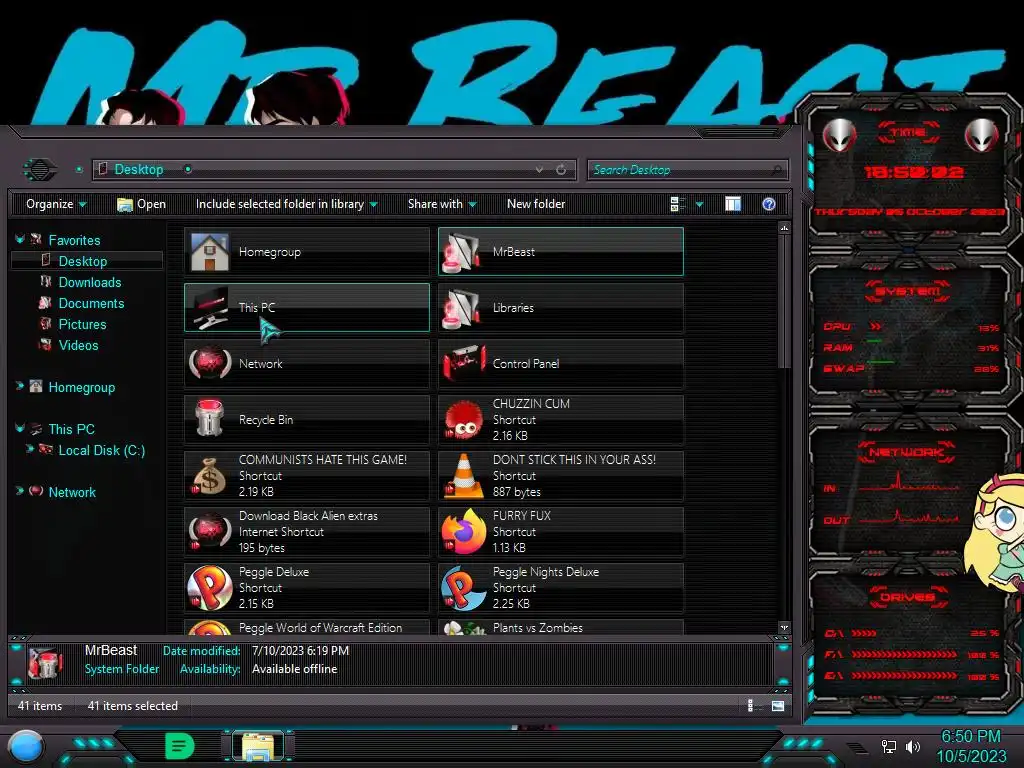Image resolution: width=1024 pixels, height=768 pixels.
Task: Click the taskbar clock 6:50 PM
Action: pos(970,737)
